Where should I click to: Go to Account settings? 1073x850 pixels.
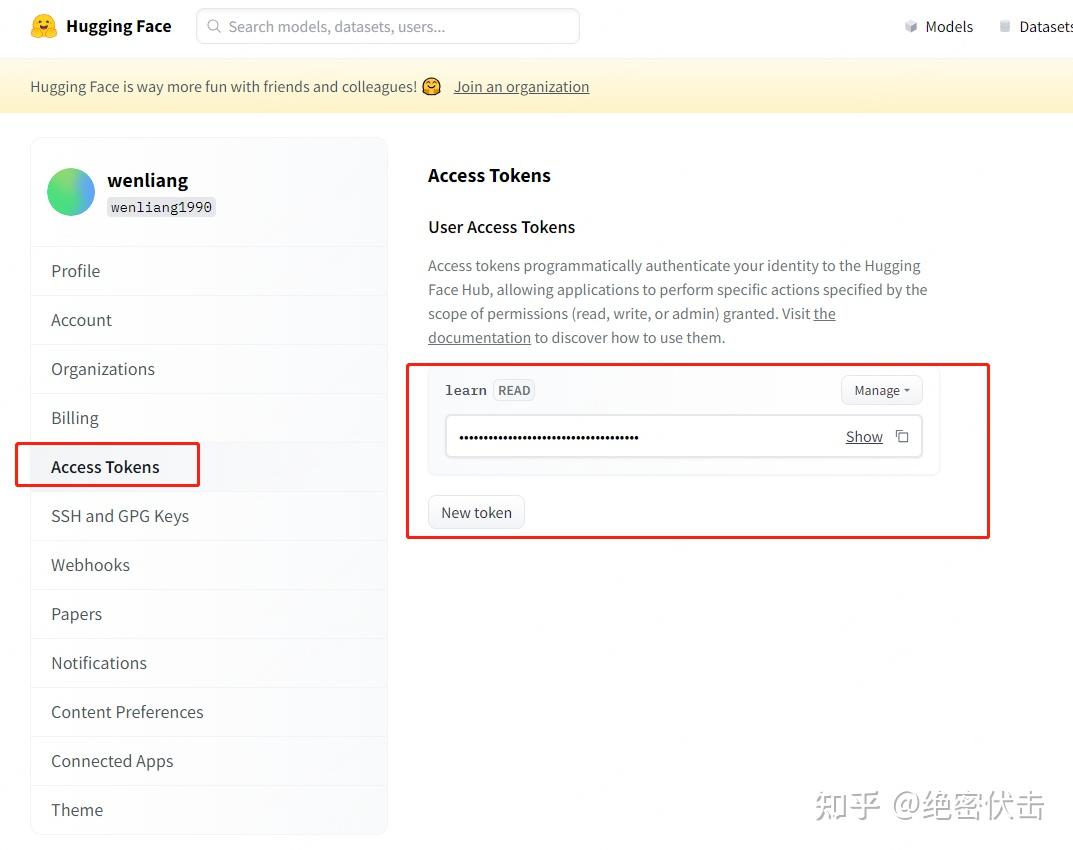coord(82,320)
